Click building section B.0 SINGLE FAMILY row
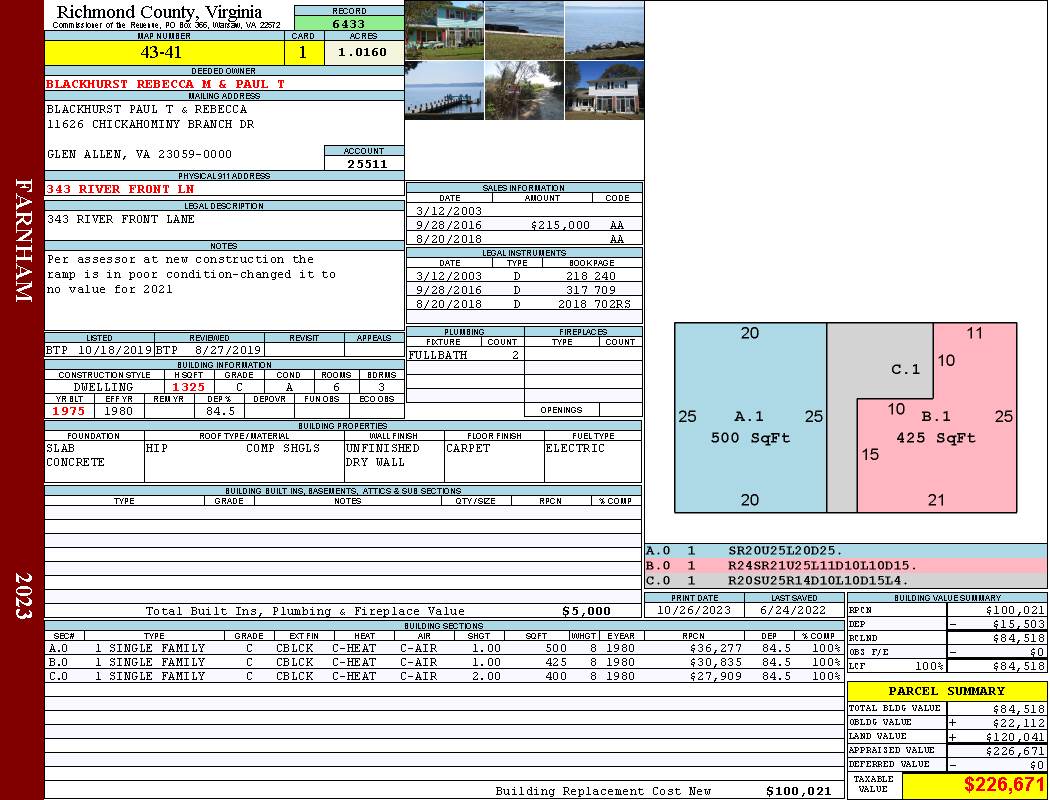Viewport: 1050px width, 800px height. (445, 662)
